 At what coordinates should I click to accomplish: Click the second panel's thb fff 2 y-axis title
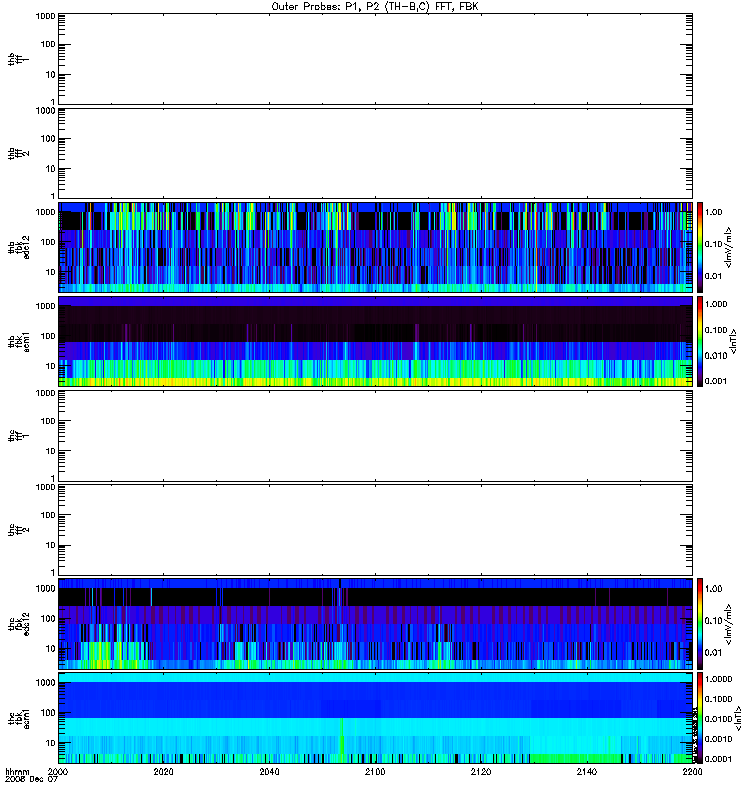click(19, 153)
